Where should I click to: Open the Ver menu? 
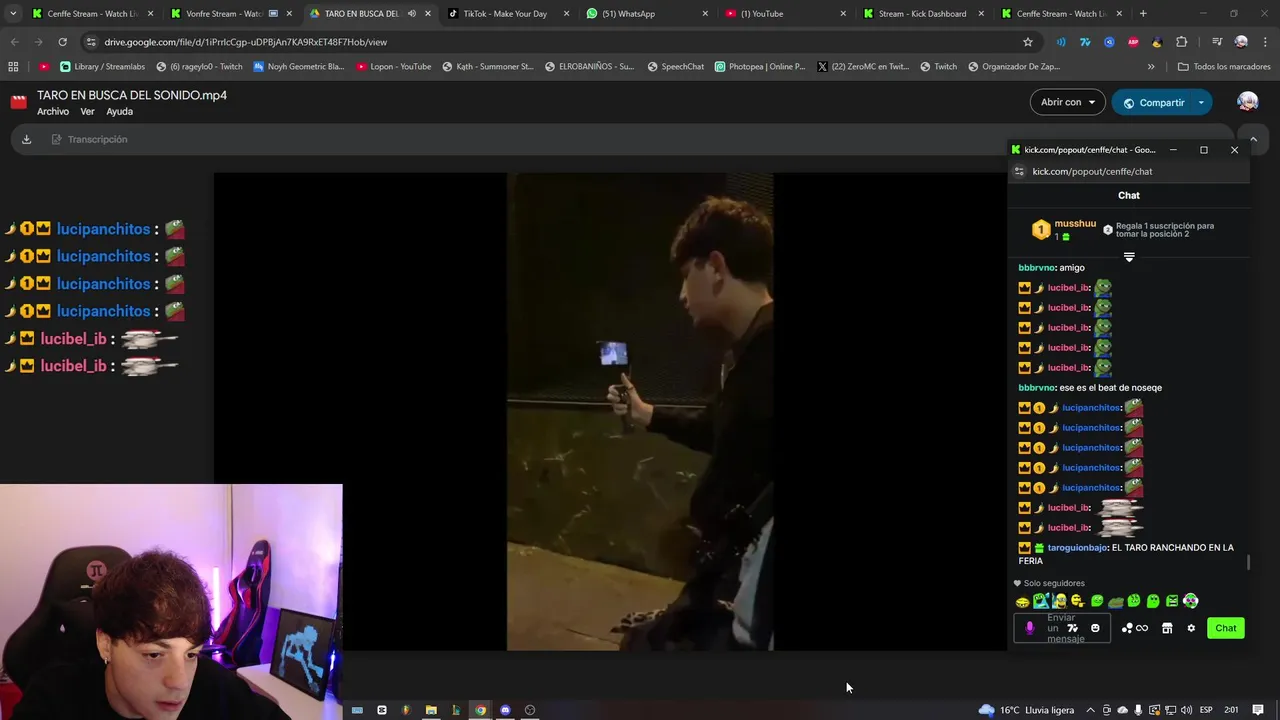pyautogui.click(x=87, y=111)
